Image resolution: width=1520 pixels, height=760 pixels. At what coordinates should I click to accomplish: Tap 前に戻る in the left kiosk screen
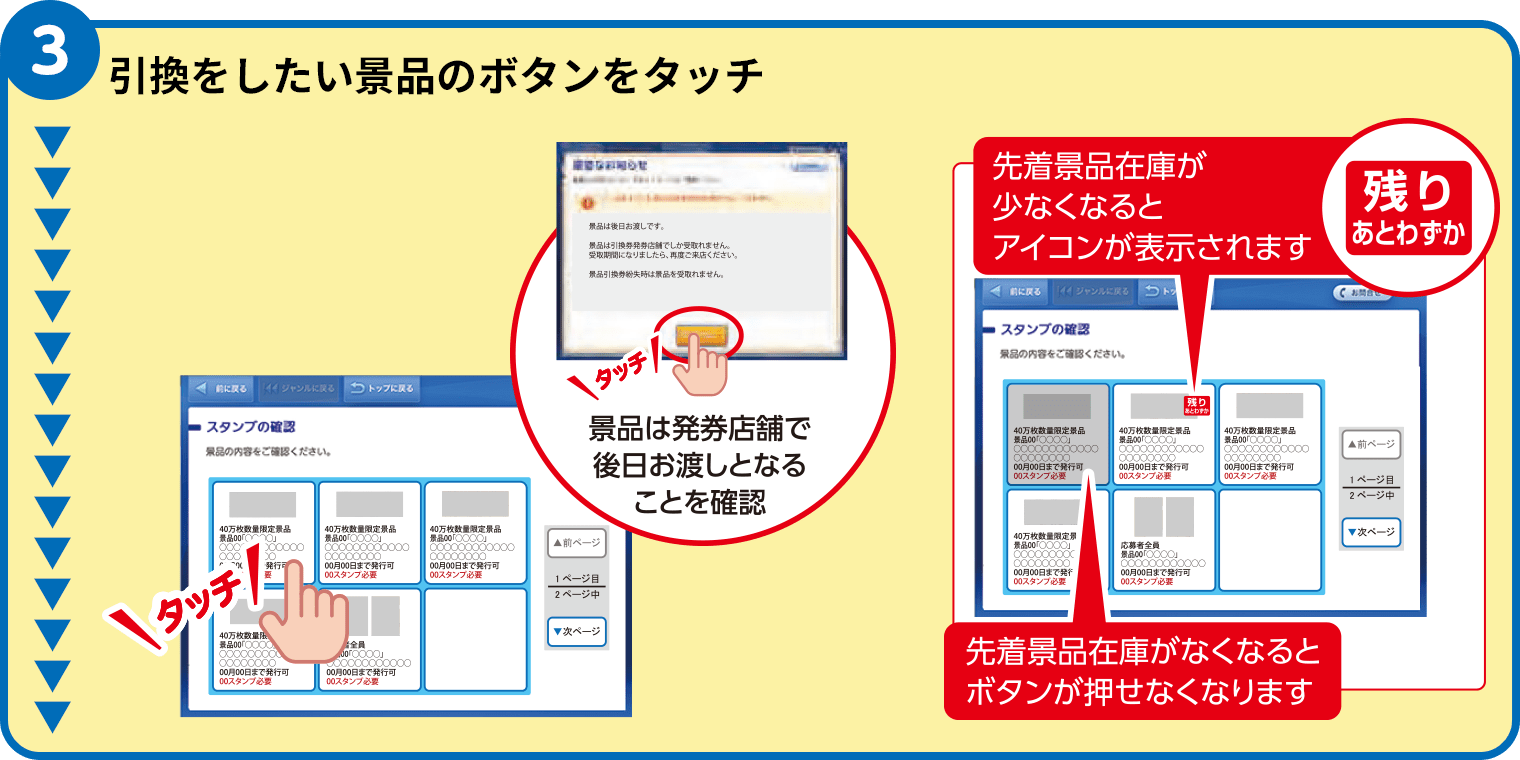tap(221, 388)
